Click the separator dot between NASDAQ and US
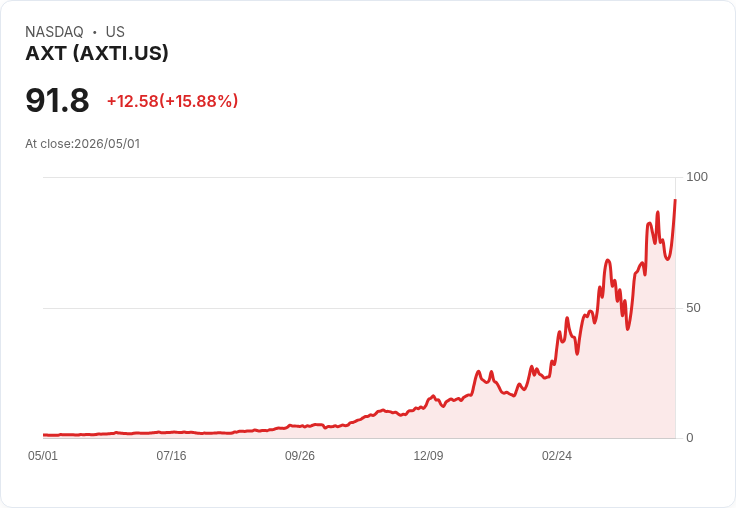The image size is (736, 508). tap(94, 32)
